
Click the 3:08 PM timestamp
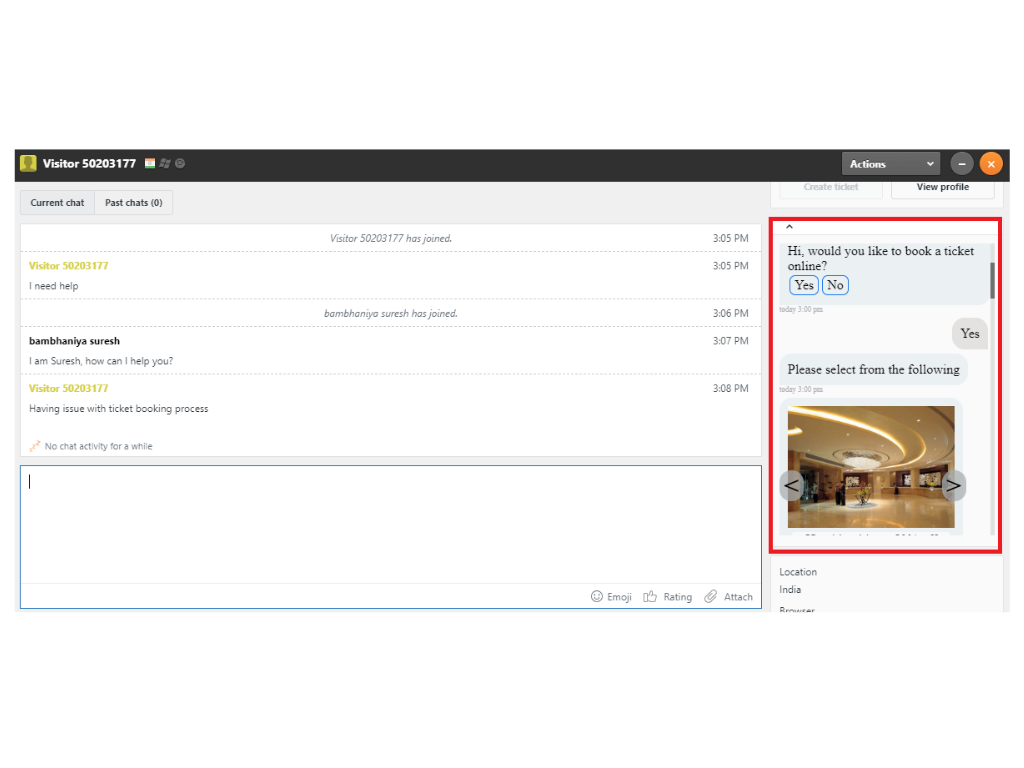(730, 389)
